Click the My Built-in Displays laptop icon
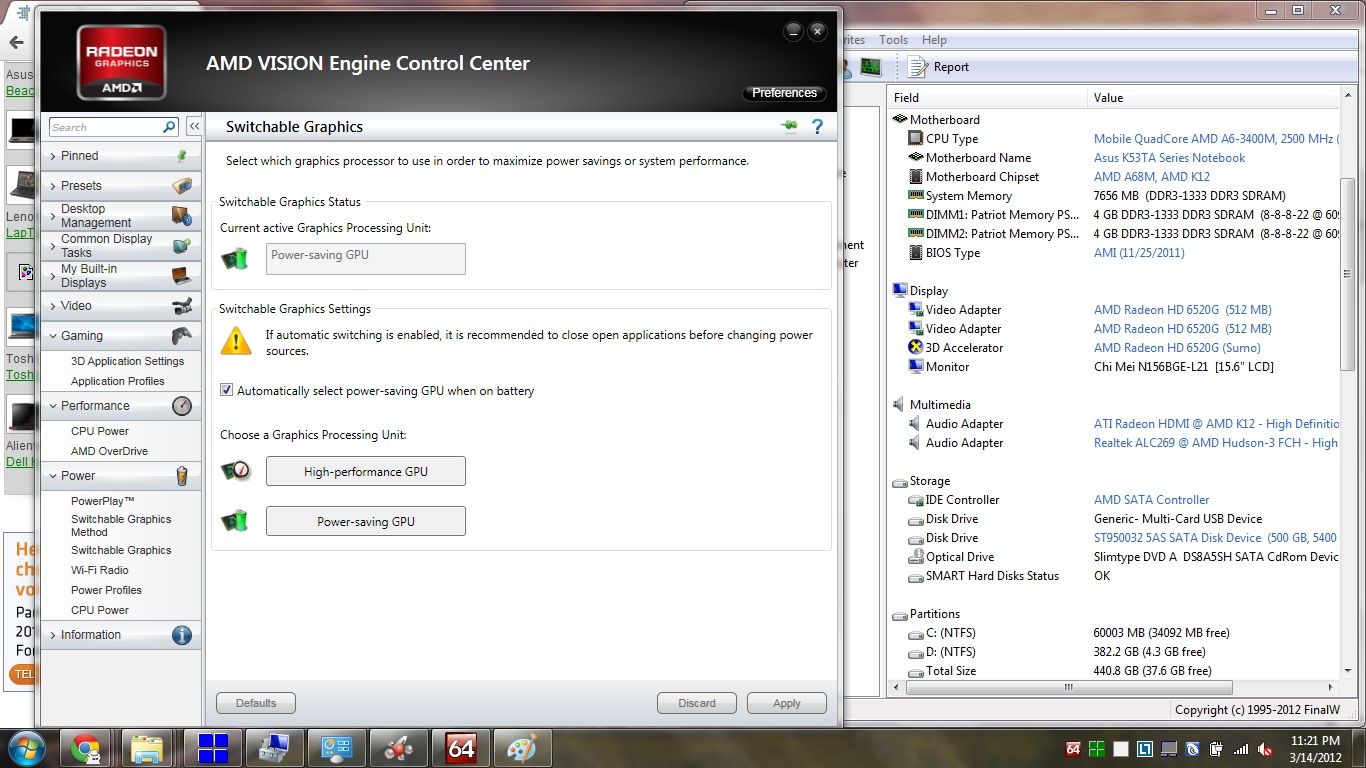The image size is (1366, 768). tap(182, 276)
